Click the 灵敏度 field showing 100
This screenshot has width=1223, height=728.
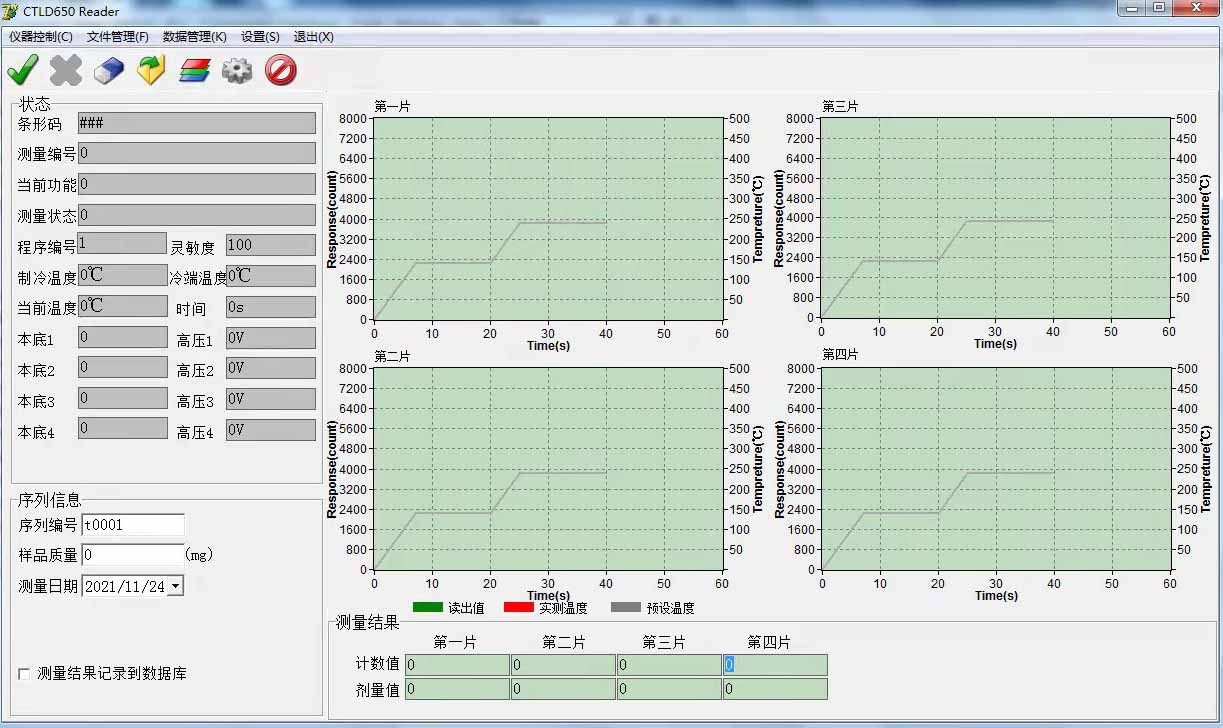pos(271,245)
